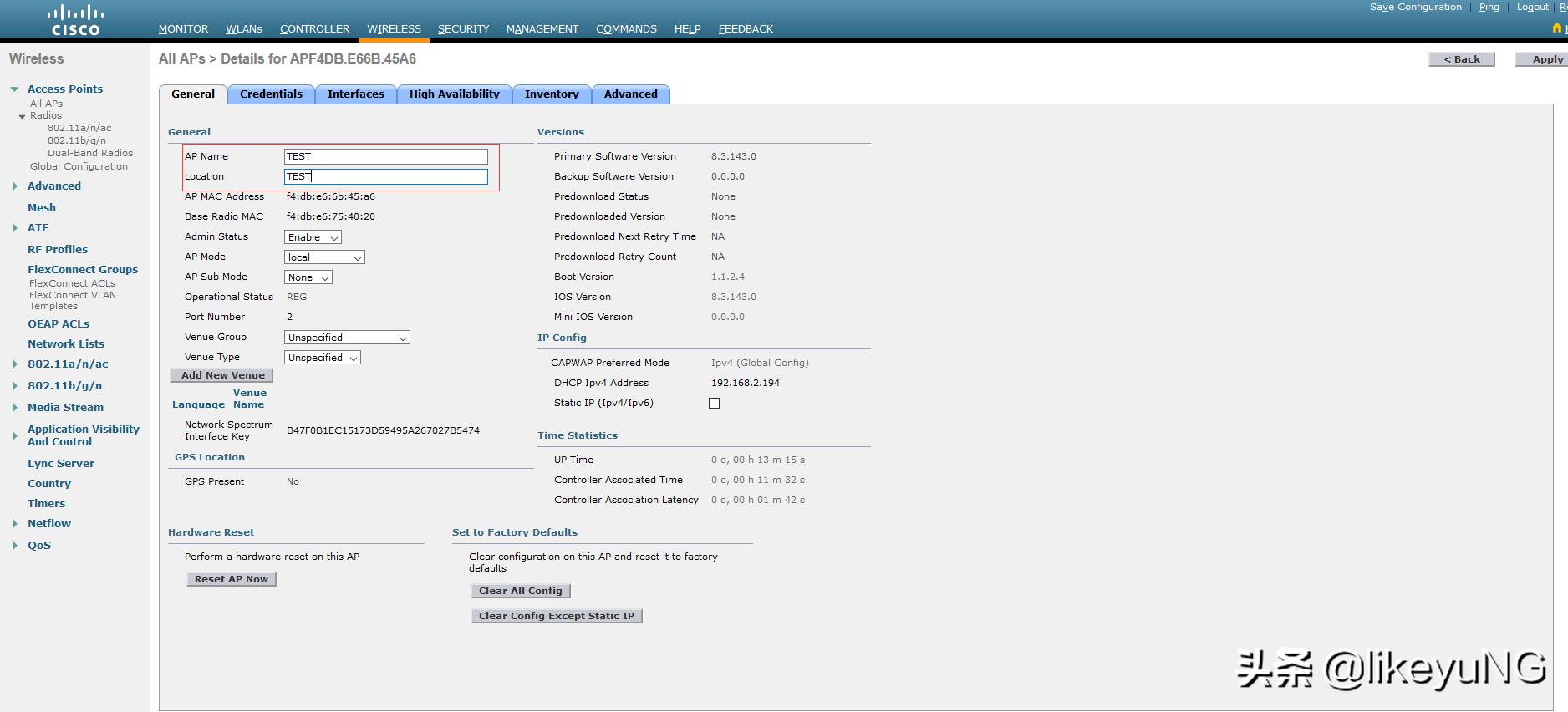This screenshot has height=712, width=1568.
Task: Open the Mesh sidebar link
Action: [42, 207]
